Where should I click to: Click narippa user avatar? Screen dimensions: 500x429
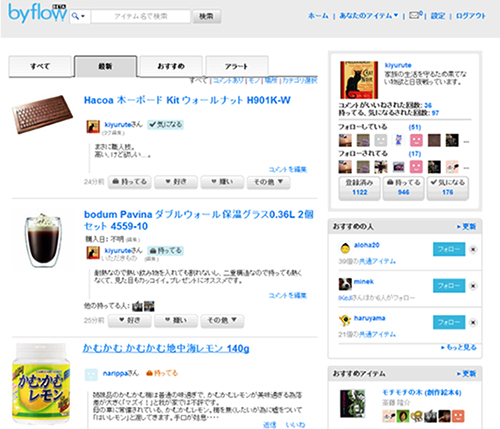[91, 375]
